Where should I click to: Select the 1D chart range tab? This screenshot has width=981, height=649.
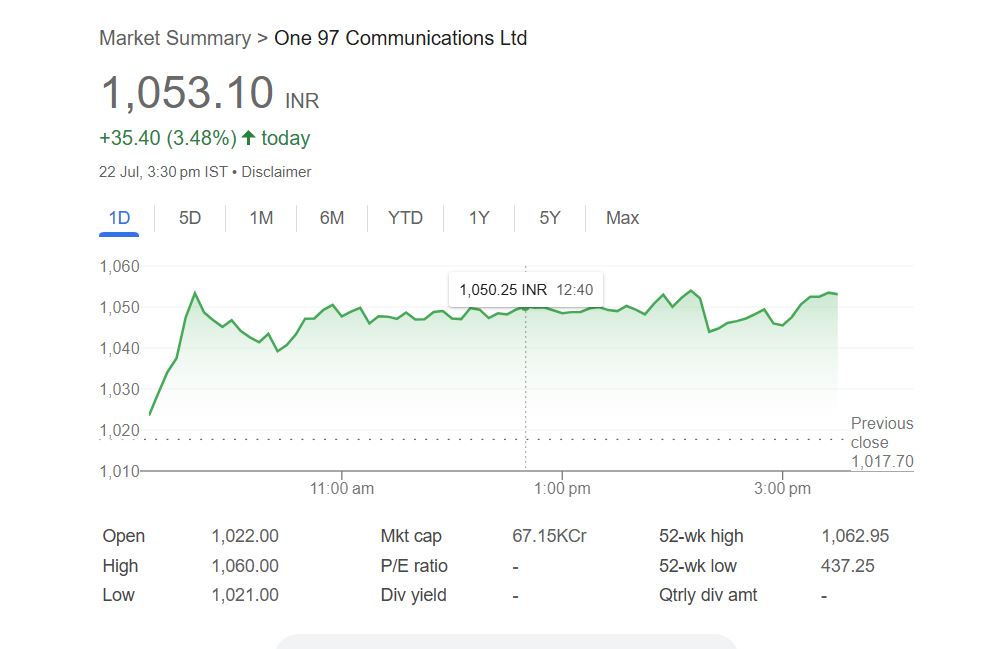(x=119, y=218)
